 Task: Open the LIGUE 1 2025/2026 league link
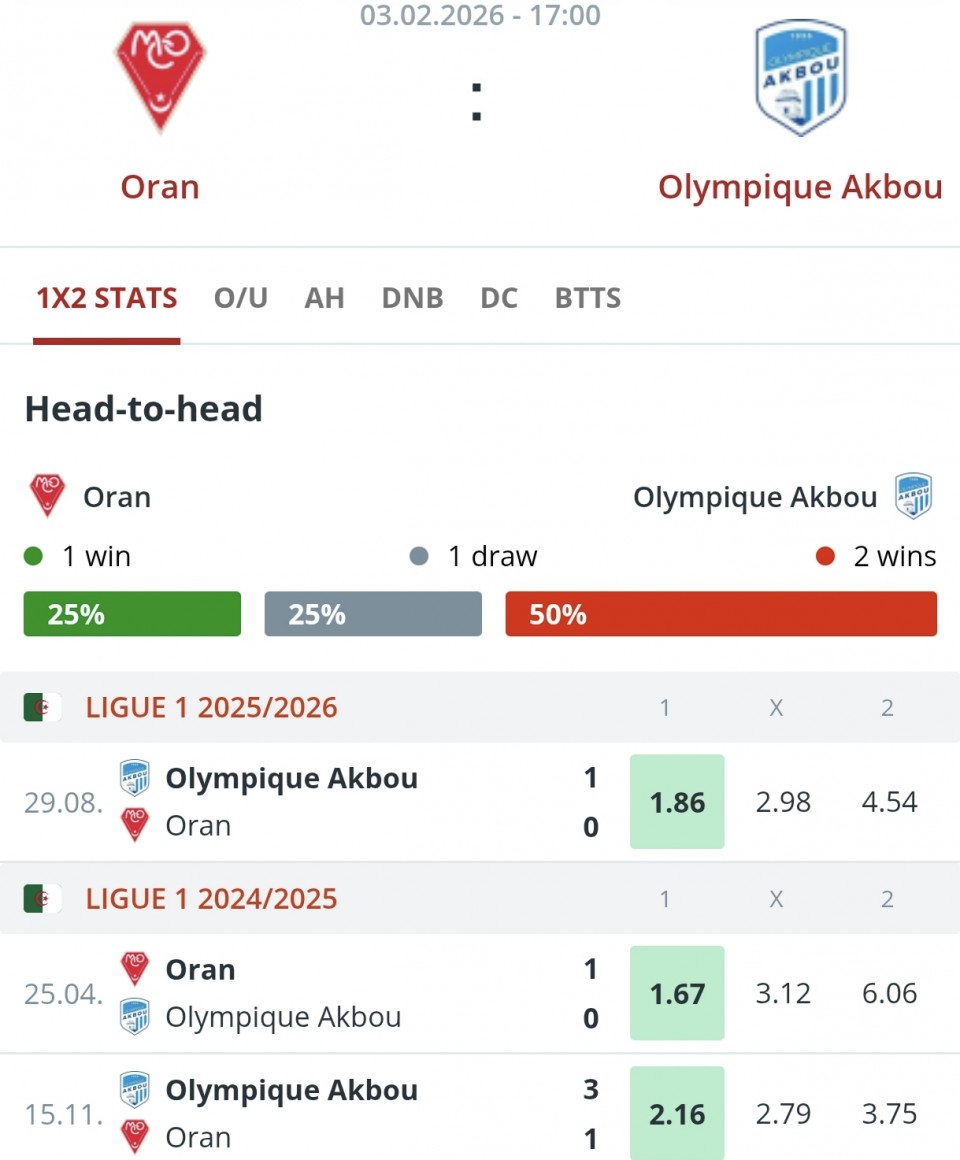click(212, 708)
